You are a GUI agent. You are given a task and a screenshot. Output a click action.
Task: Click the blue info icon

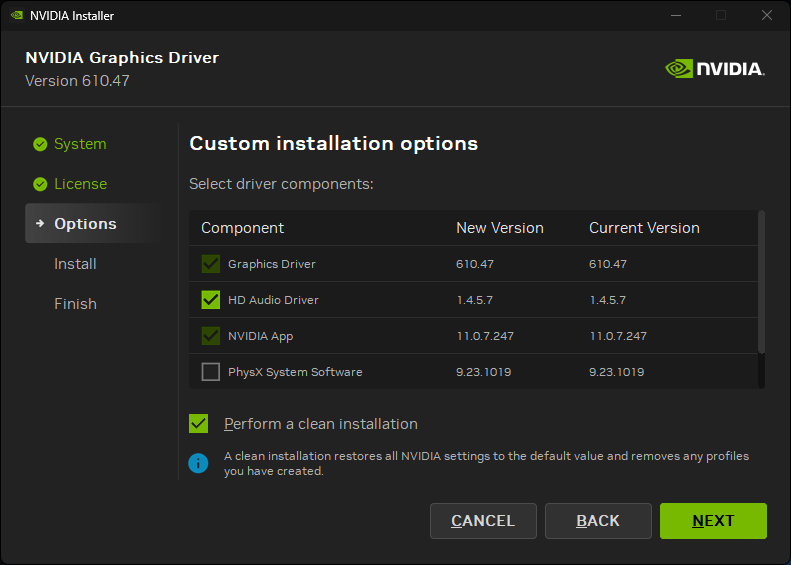(x=198, y=463)
